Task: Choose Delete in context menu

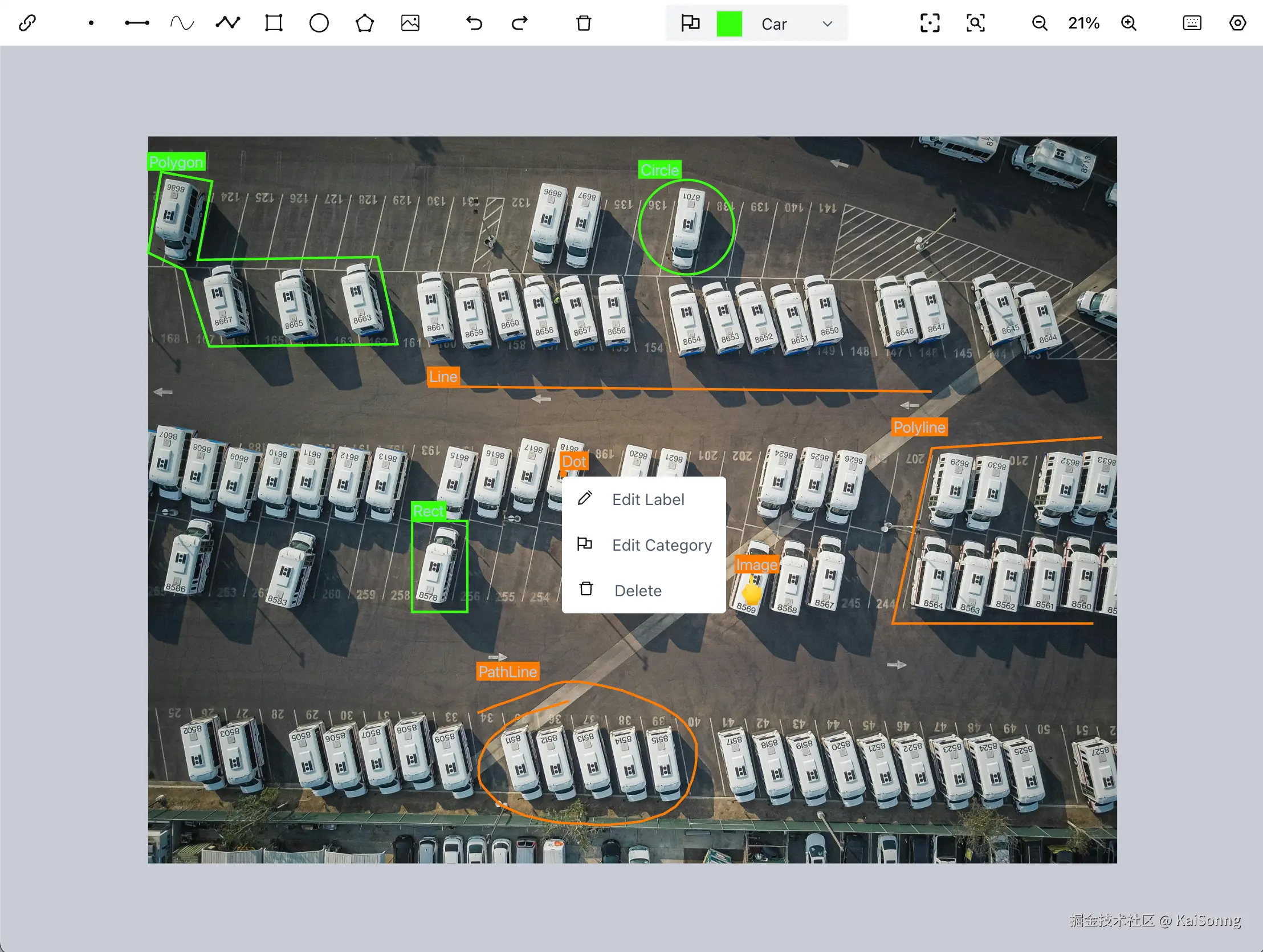Action: tap(637, 591)
